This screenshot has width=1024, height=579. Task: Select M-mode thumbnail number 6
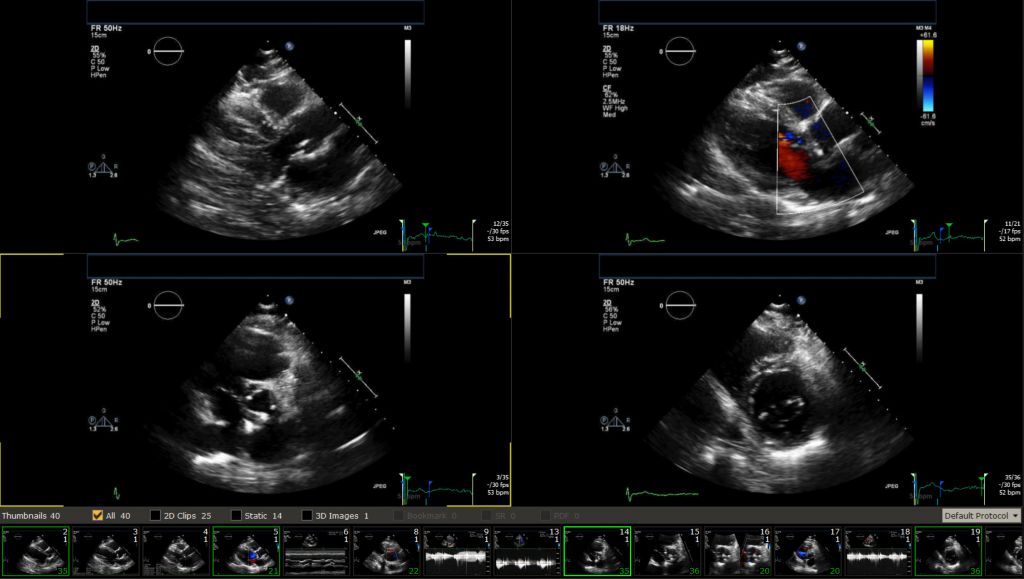[x=316, y=552]
